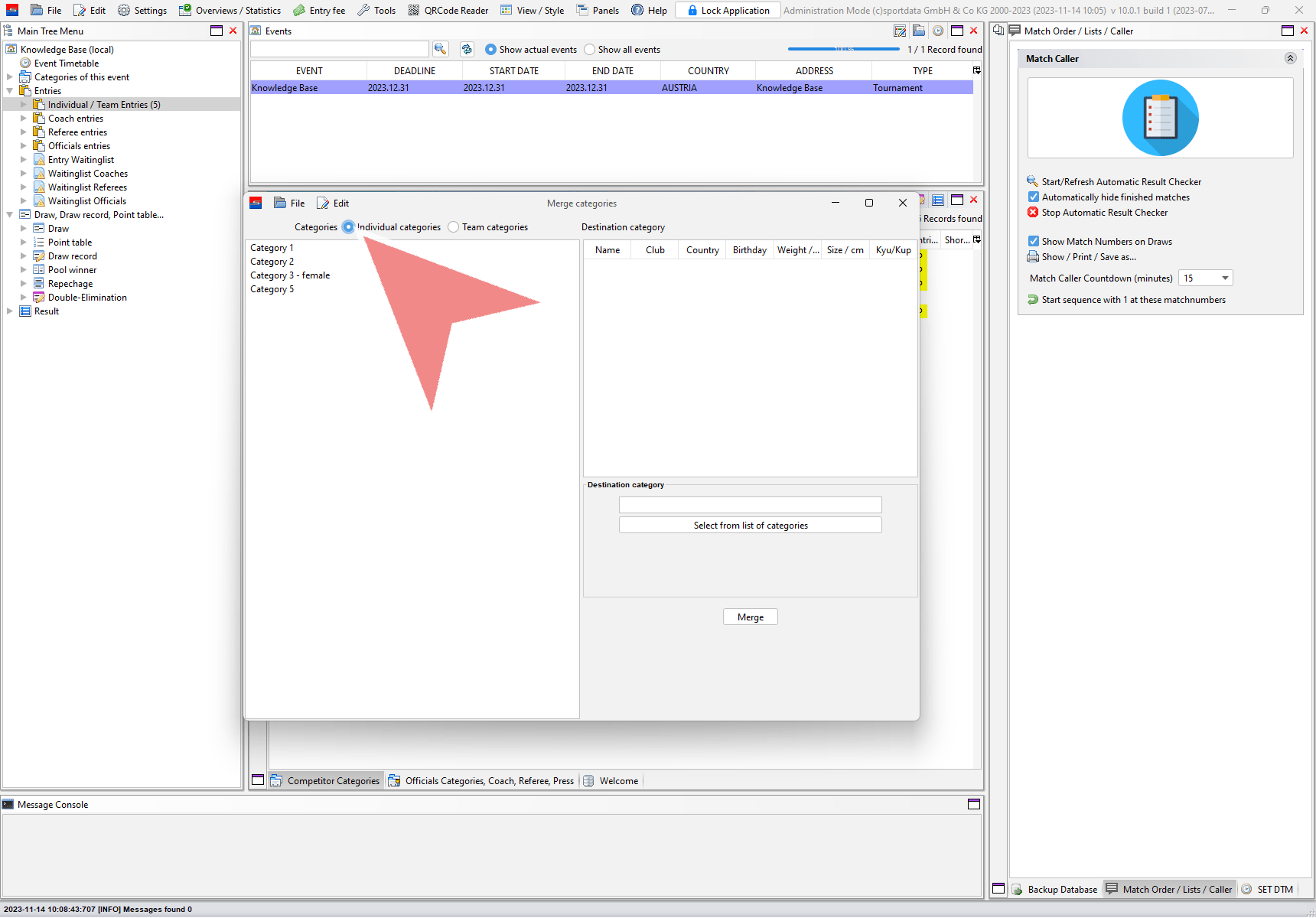Collapse the Match Caller section chevron
1316x918 pixels.
point(1290,59)
